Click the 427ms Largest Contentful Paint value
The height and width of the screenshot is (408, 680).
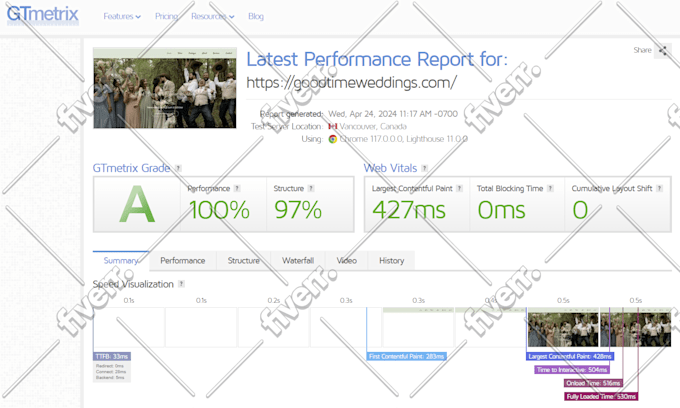point(409,210)
